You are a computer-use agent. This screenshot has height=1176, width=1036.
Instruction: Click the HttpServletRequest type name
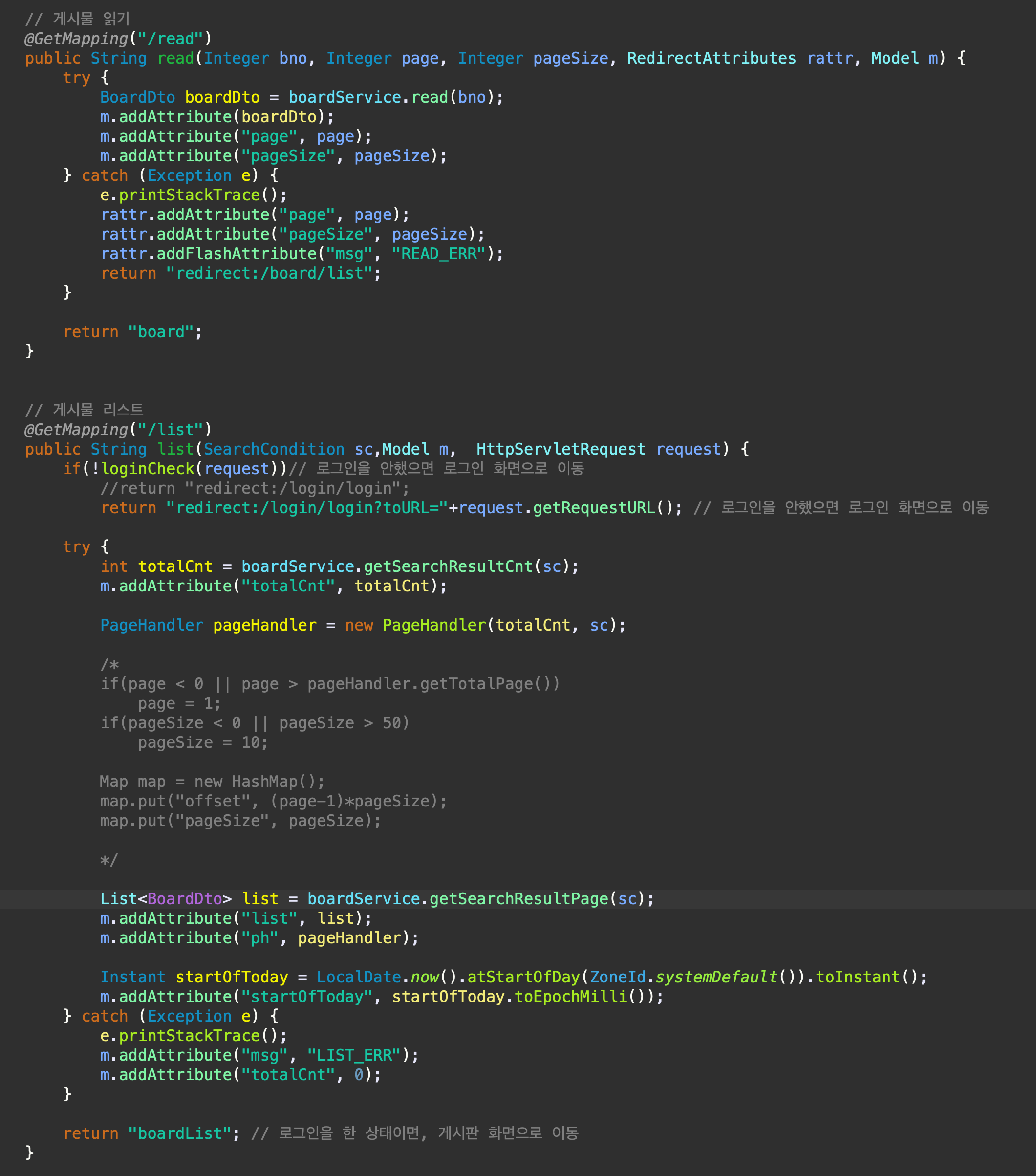pyautogui.click(x=561, y=449)
